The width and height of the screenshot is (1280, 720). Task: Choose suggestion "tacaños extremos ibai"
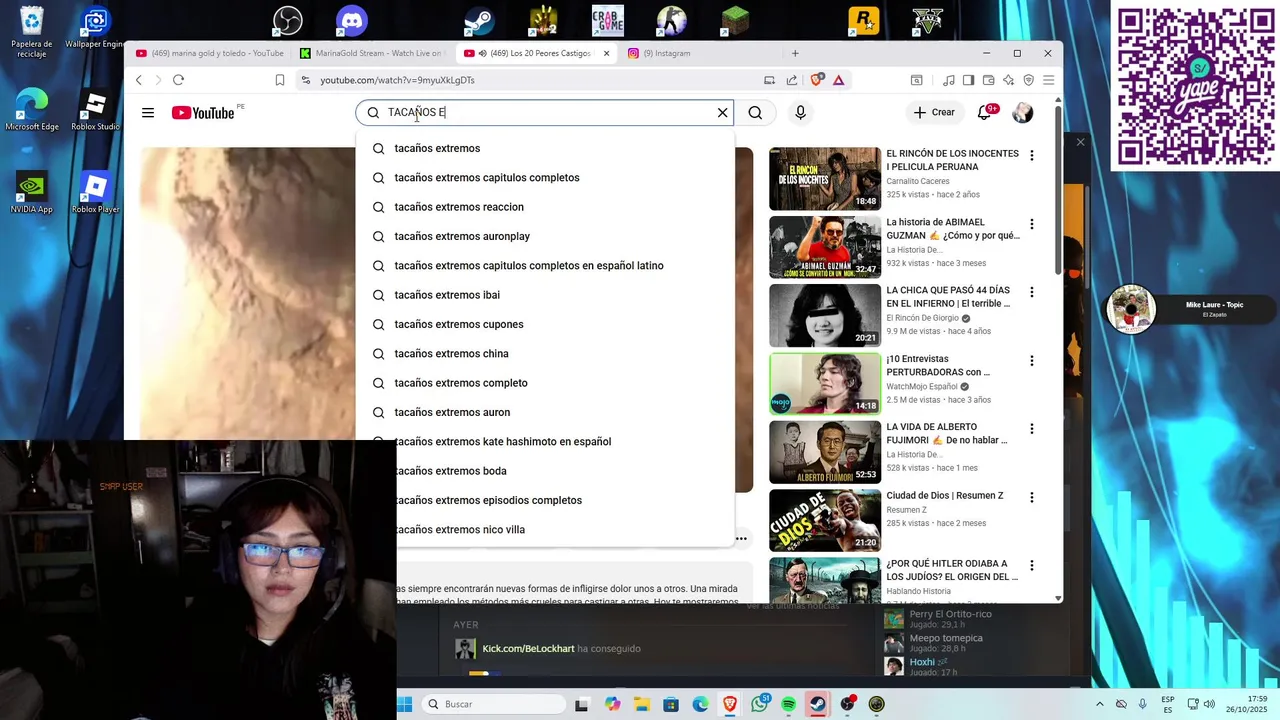tap(545, 295)
